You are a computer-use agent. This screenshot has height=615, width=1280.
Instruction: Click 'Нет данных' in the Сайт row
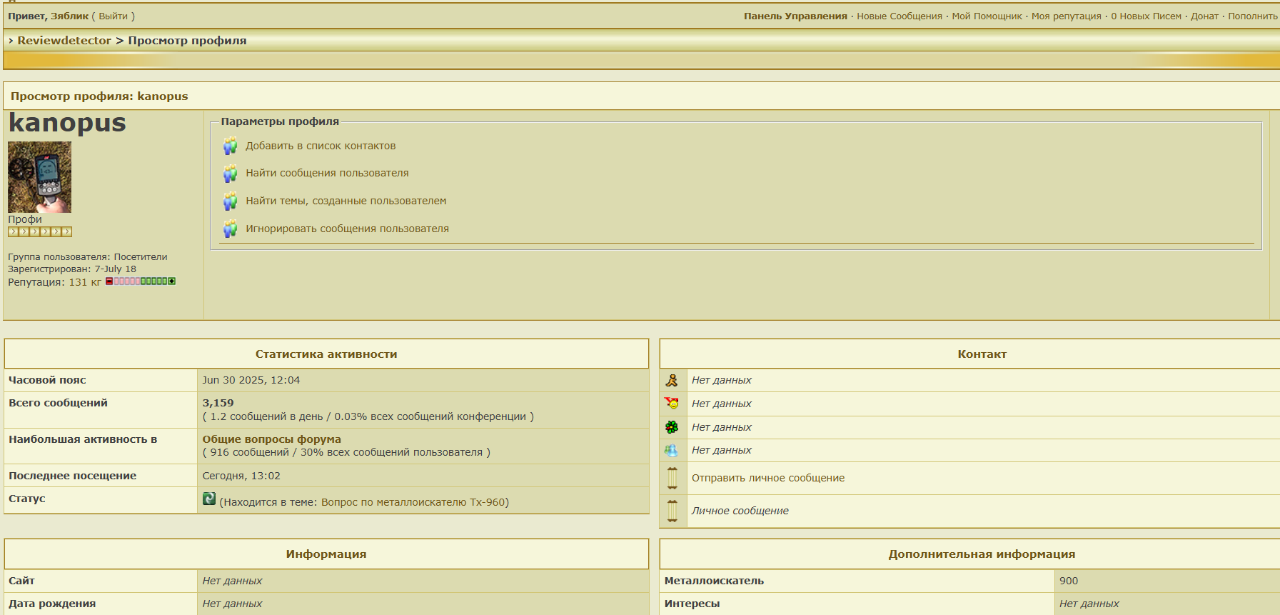[232, 581]
